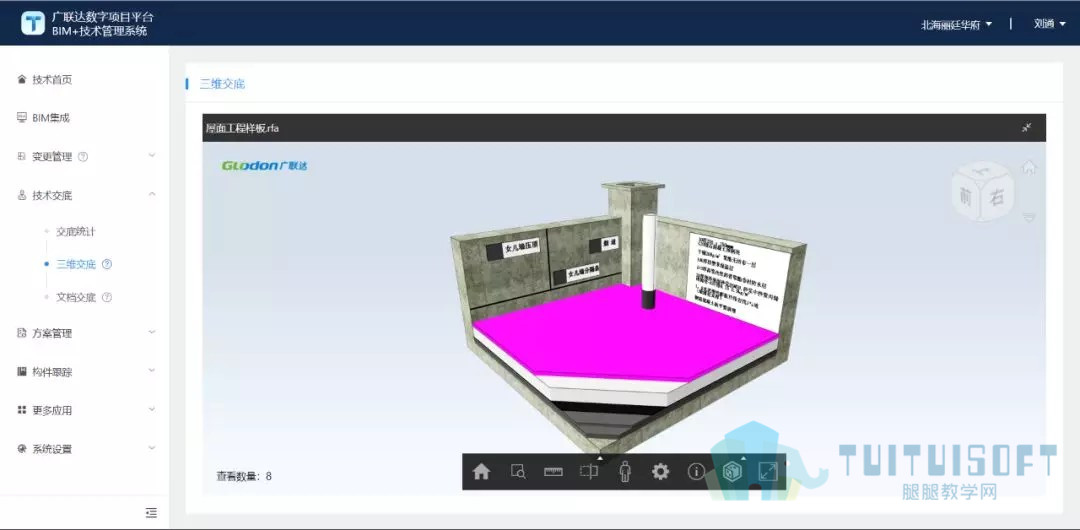Expand the model cube options arrow
1080x530 pixels.
pos(742,457)
